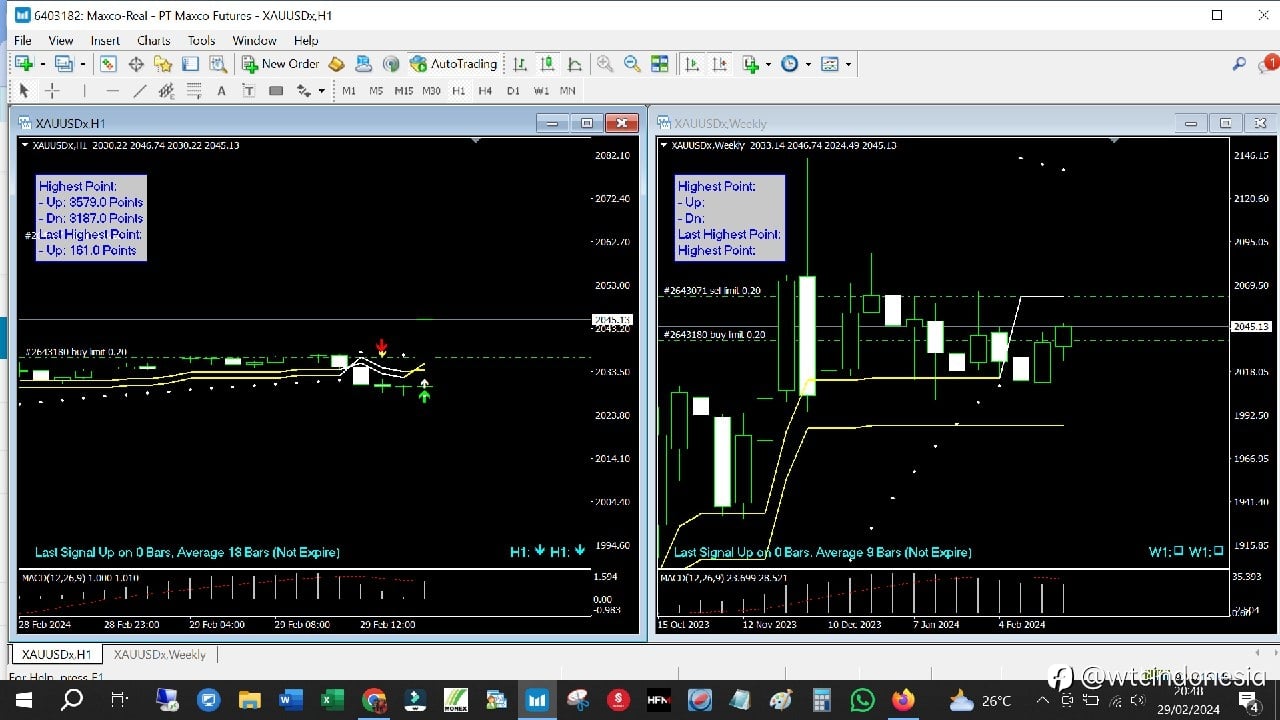Switch chart to bar chart style
Viewport: 1280px width, 720px height.
coord(520,64)
